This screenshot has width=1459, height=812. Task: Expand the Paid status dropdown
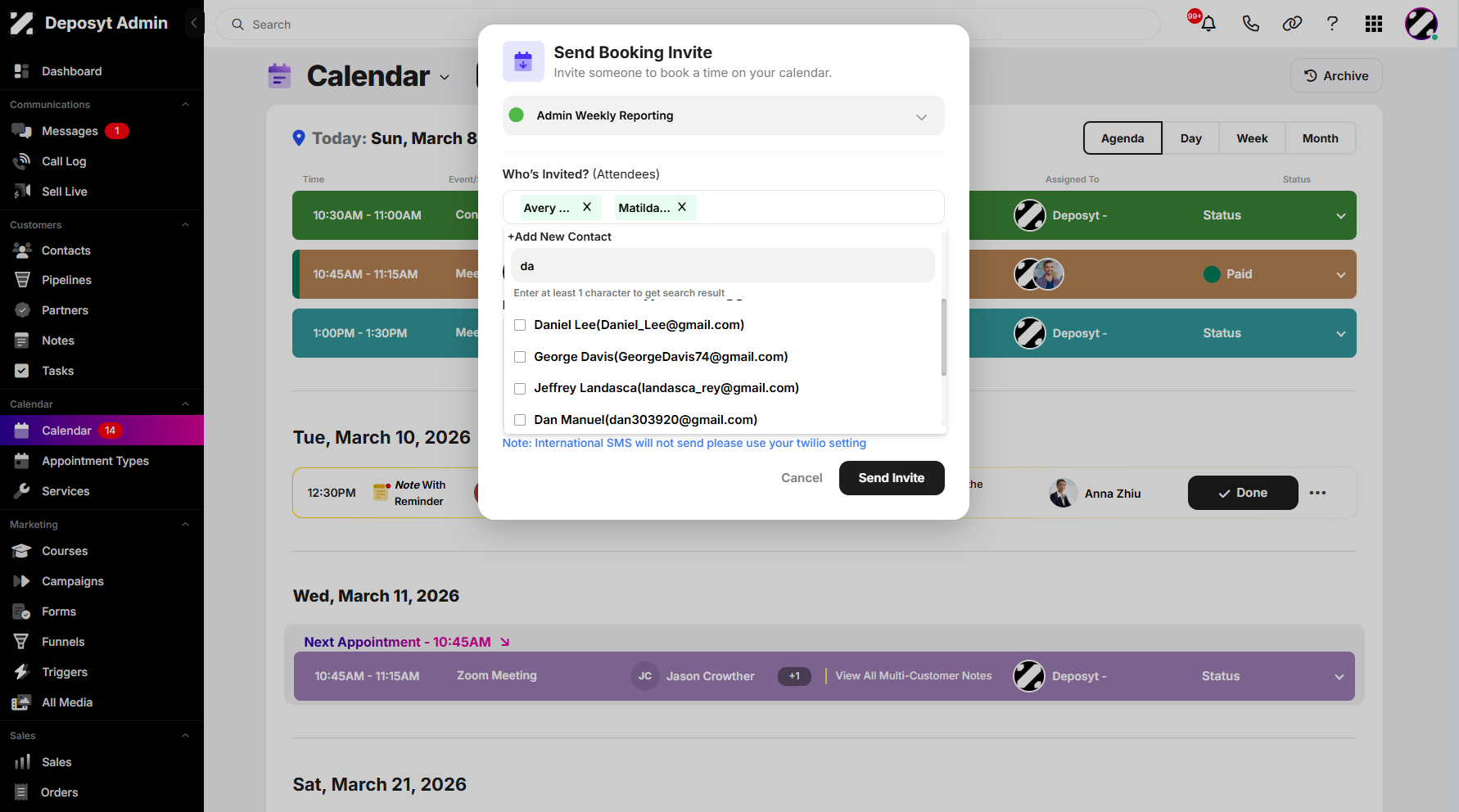coord(1340,274)
